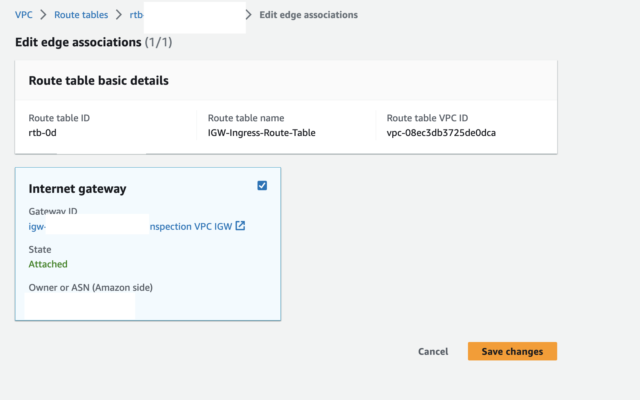Uncheck the Internet gateway checkbox

[262, 186]
